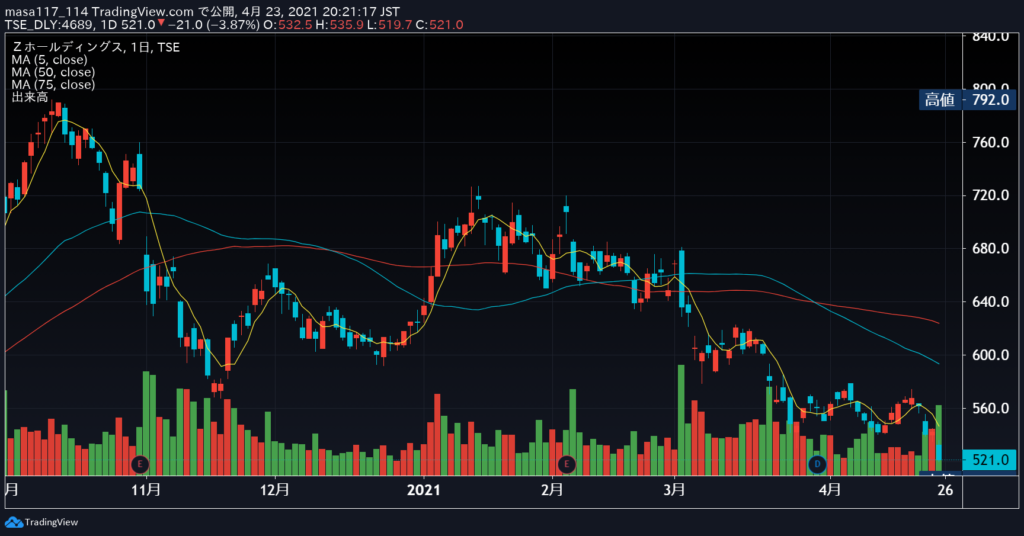The height and width of the screenshot is (536, 1024).
Task: Click the earnings E marker above 11月
Action: pos(140,464)
